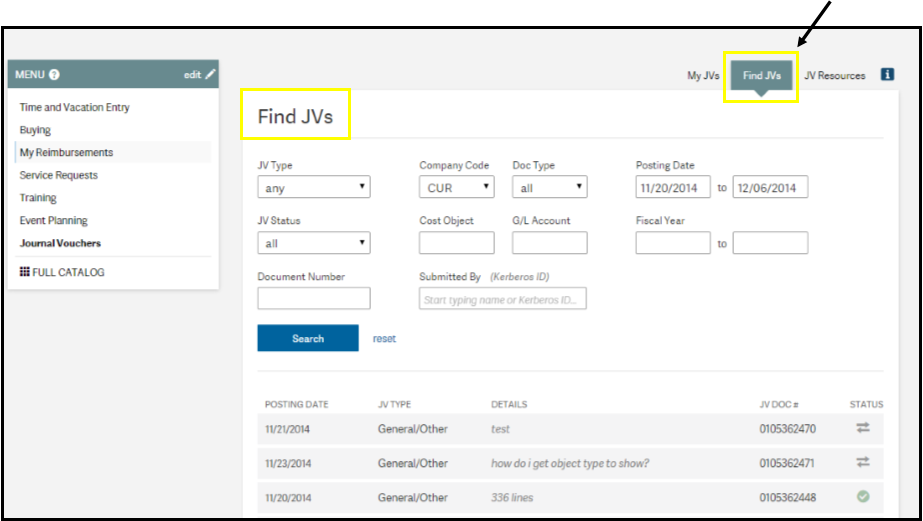Open Event Planning menu item

(x=54, y=220)
